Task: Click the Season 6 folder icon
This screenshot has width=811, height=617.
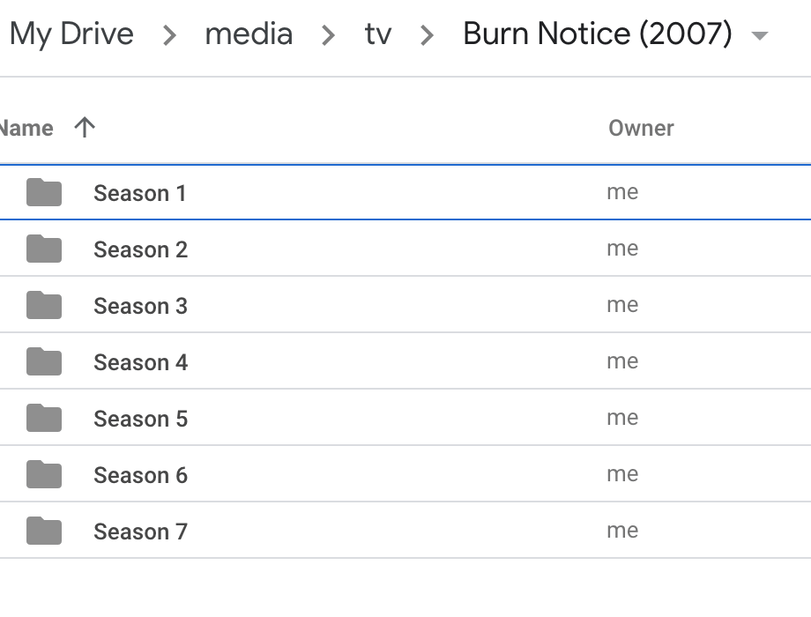Action: pos(44,474)
